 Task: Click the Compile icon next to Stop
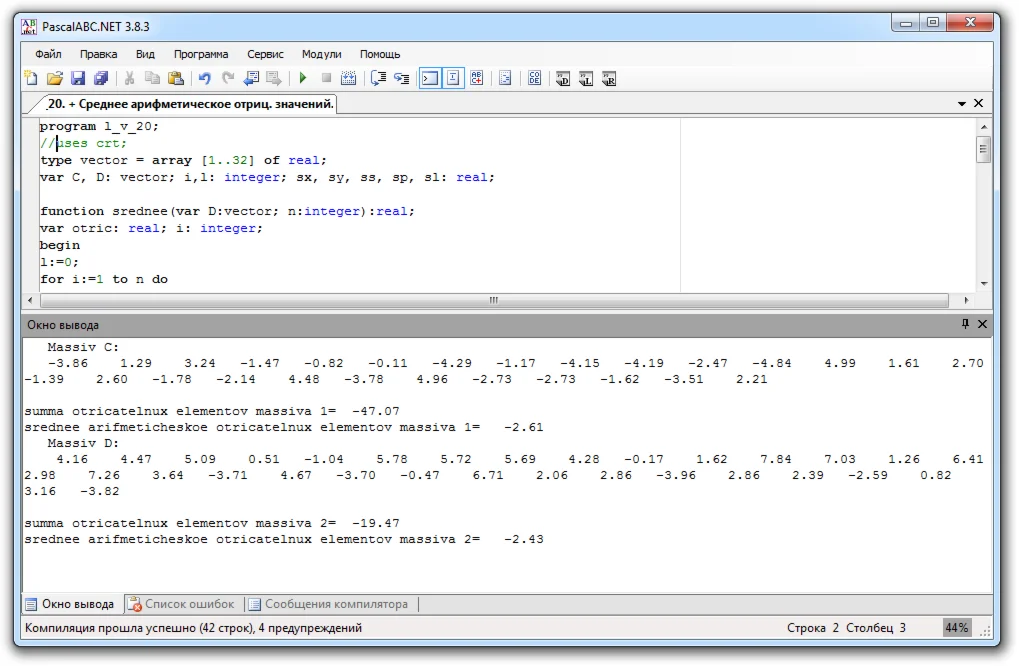click(x=349, y=78)
